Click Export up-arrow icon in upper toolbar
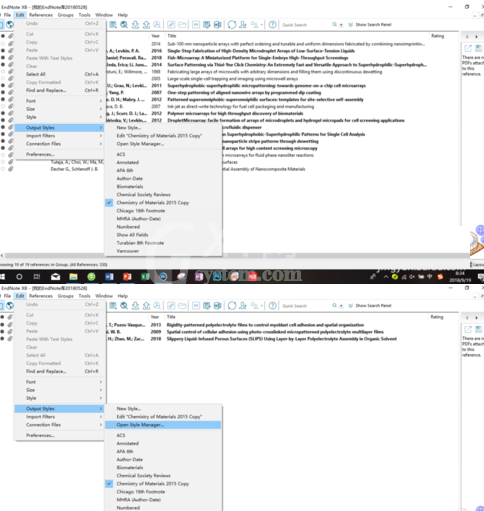 click(x=146, y=25)
